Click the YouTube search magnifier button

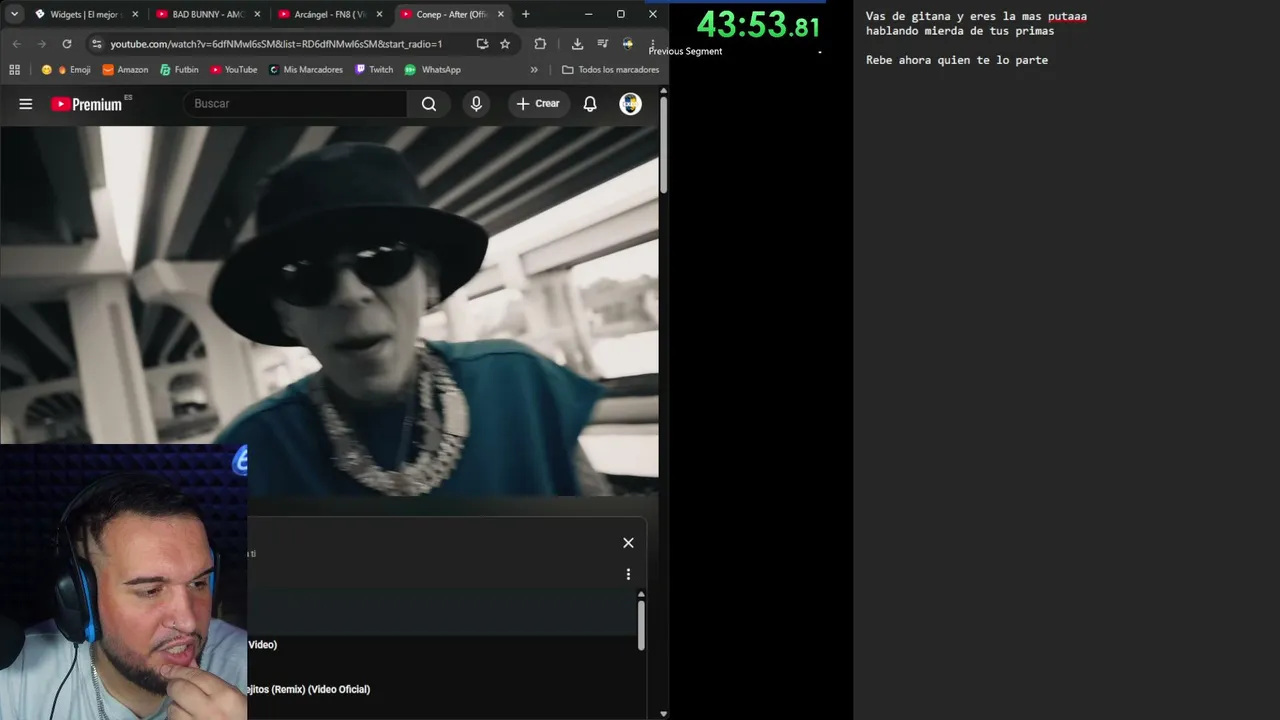(429, 104)
